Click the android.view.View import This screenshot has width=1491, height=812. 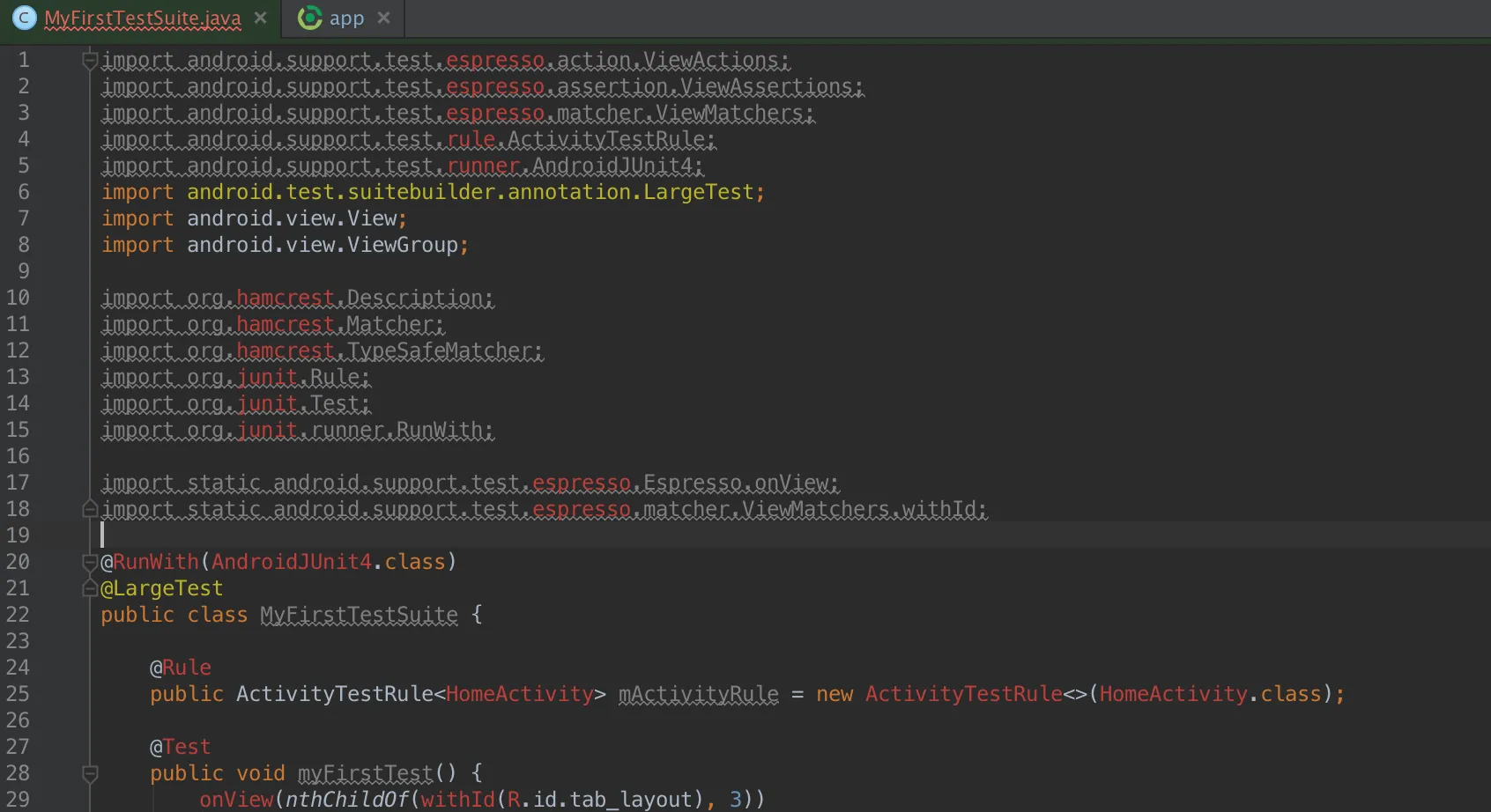coord(254,218)
